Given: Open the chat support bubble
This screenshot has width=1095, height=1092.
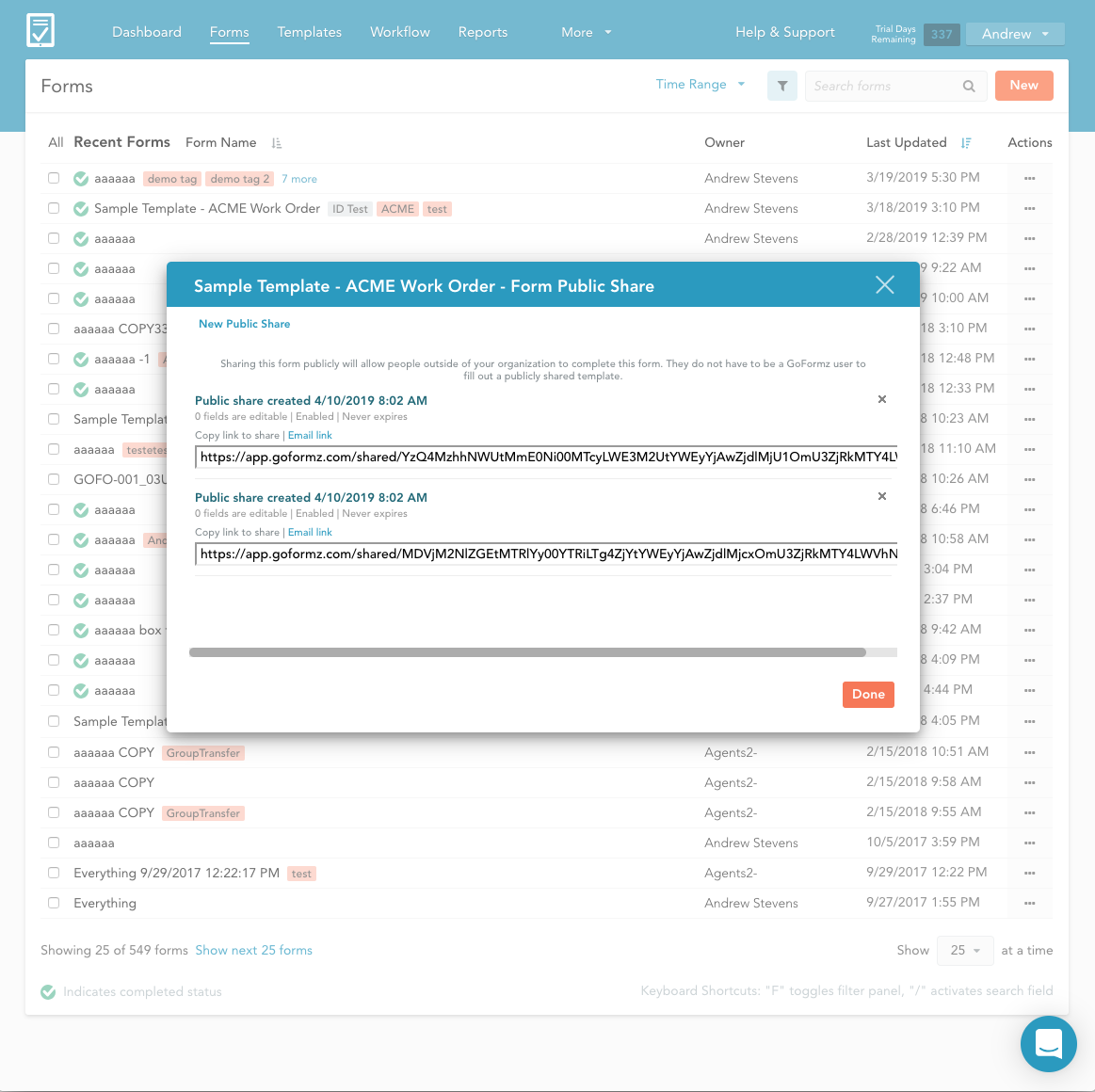Looking at the screenshot, I should [x=1048, y=1043].
